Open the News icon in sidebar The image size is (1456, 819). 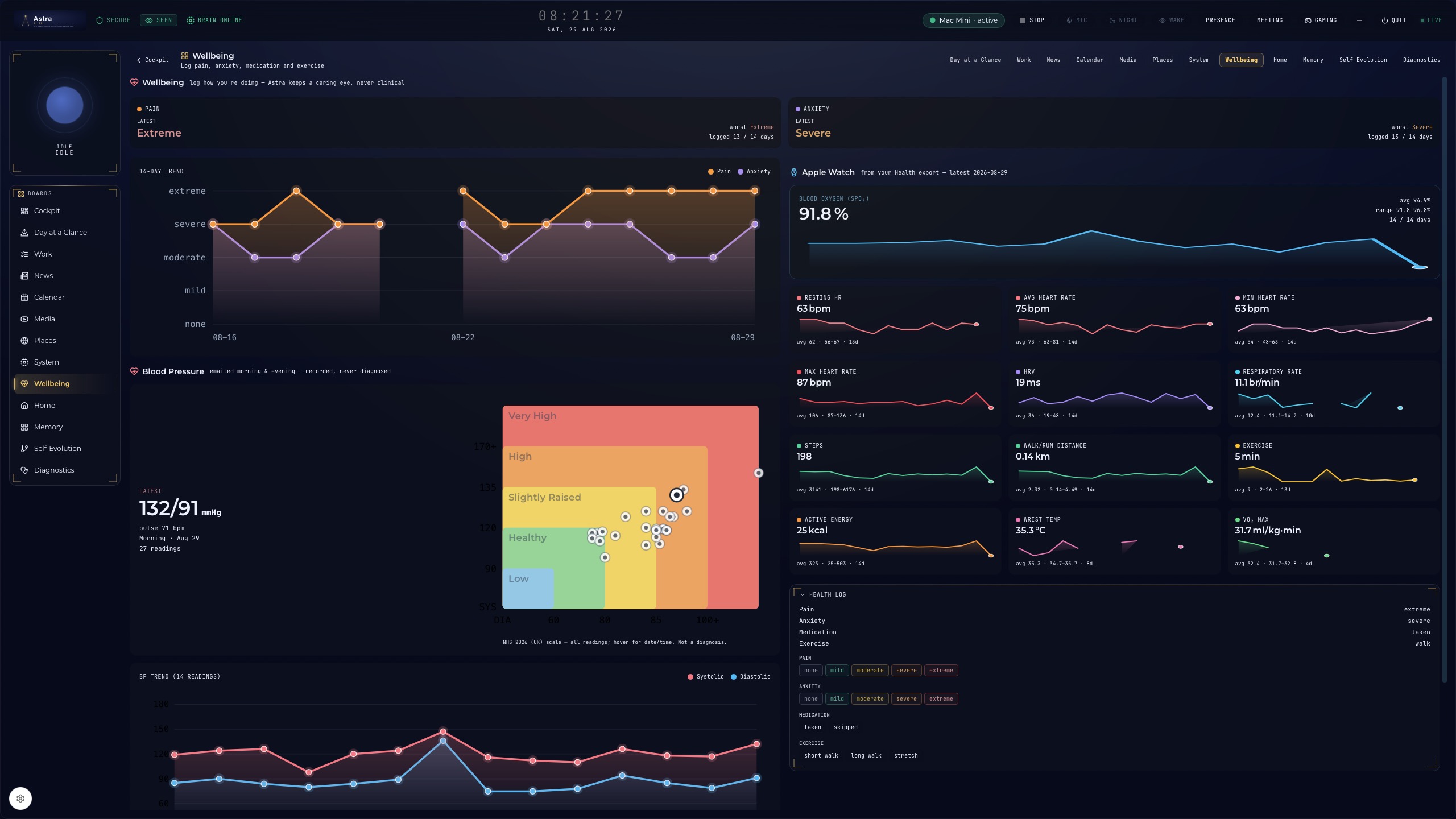tap(24, 276)
